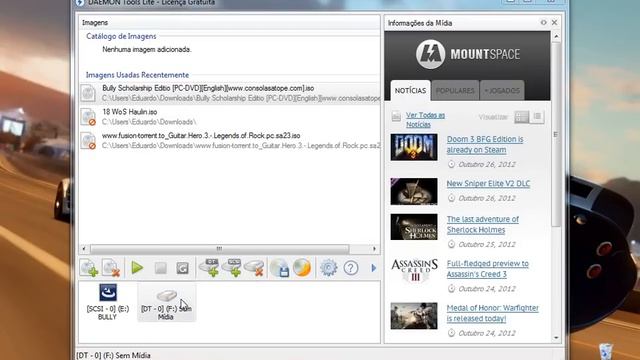The width and height of the screenshot is (640, 360).
Task: Click the horizontal scrollbar thumb in image list
Action: (x=220, y=249)
